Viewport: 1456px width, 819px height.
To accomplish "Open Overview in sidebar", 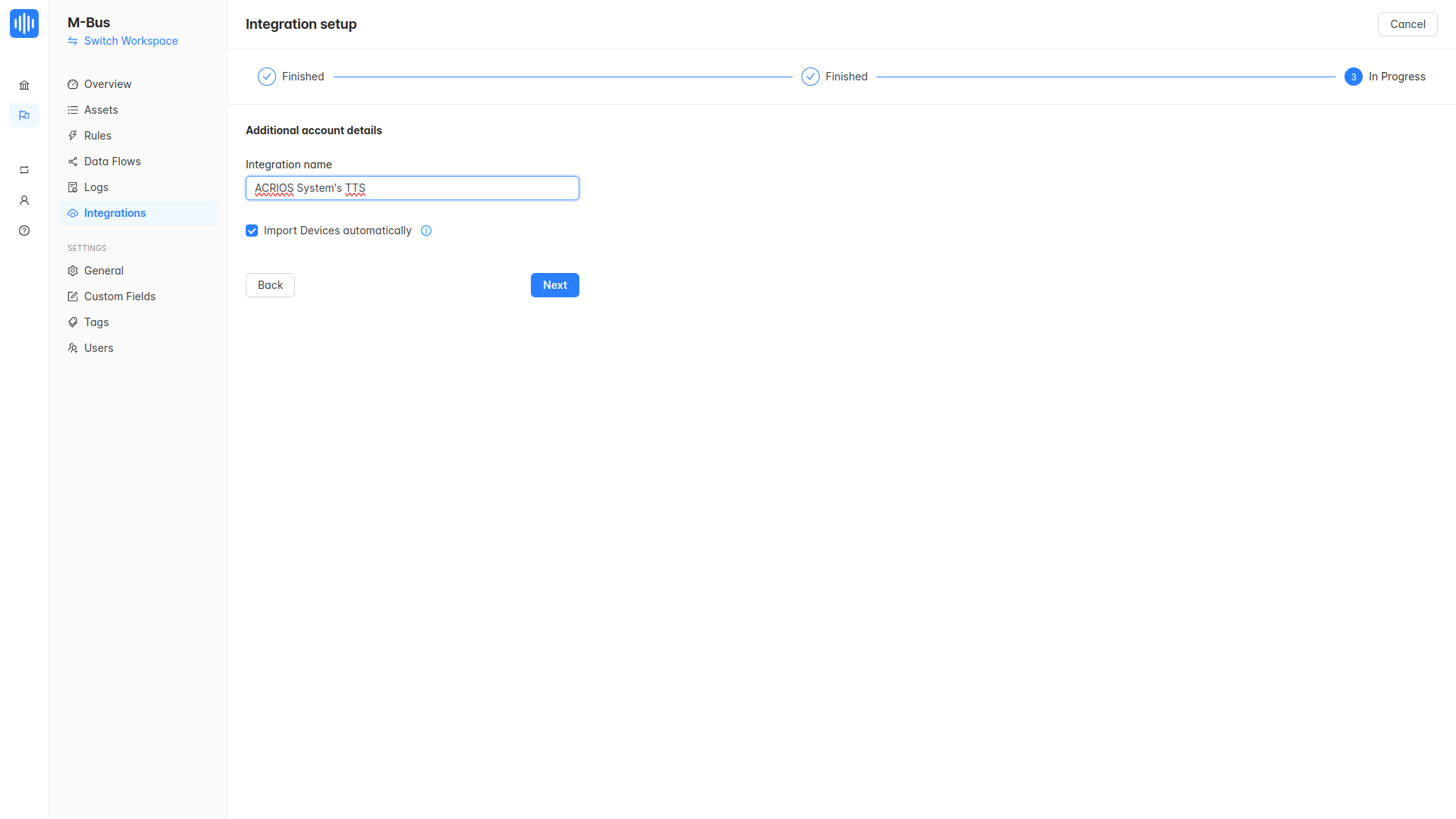I will 108,84.
